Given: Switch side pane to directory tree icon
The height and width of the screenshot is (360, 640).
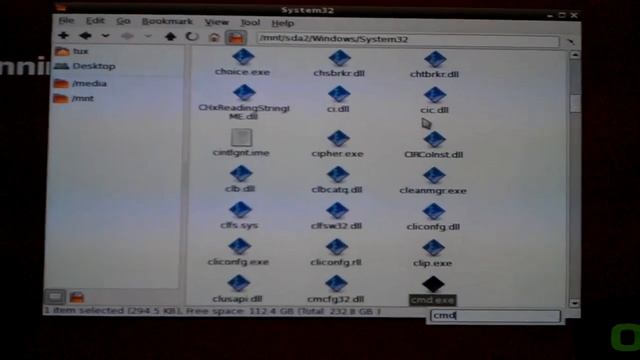Looking at the screenshot, I should [x=77, y=297].
